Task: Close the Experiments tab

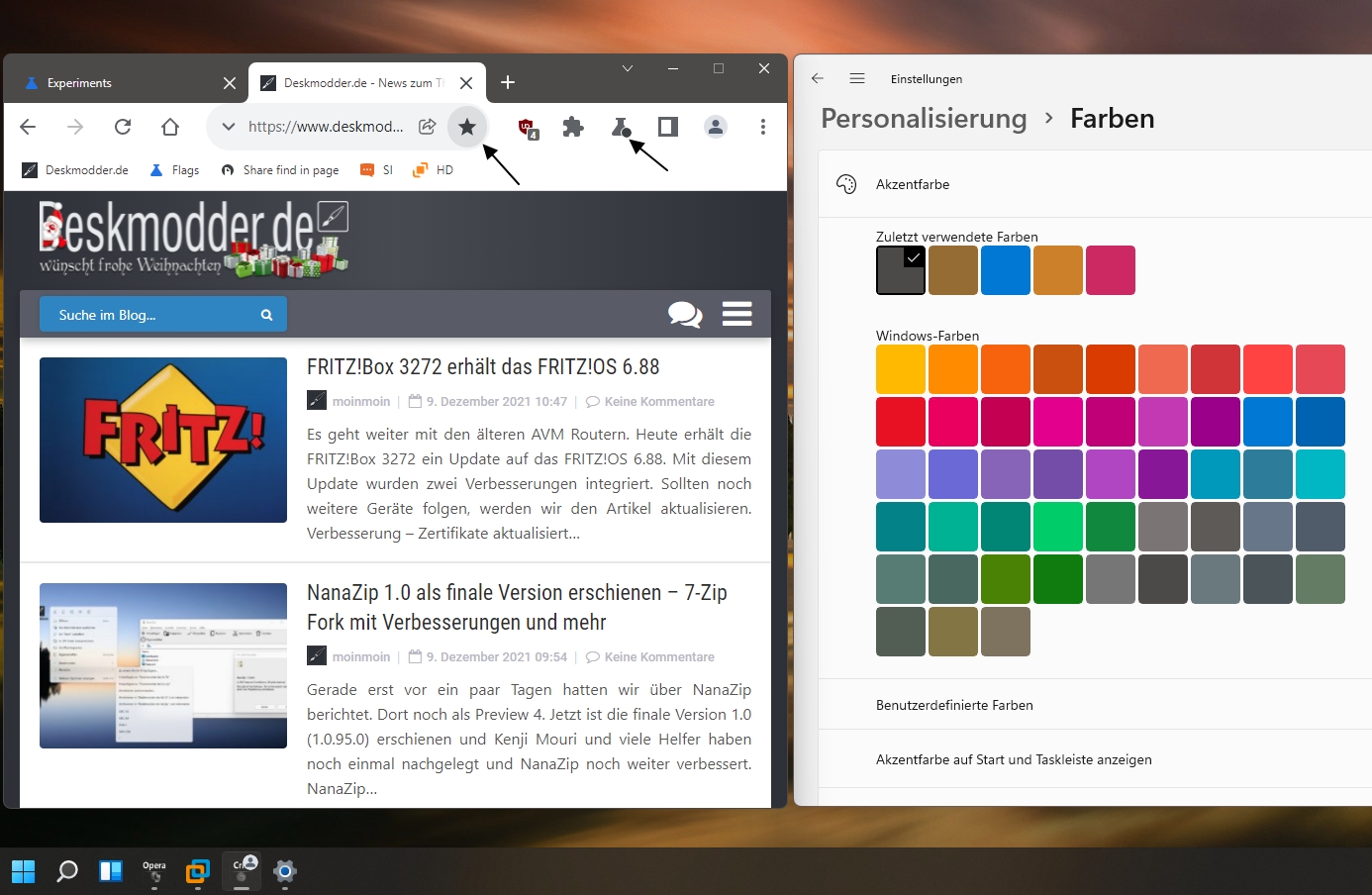Action: pyautogui.click(x=230, y=83)
